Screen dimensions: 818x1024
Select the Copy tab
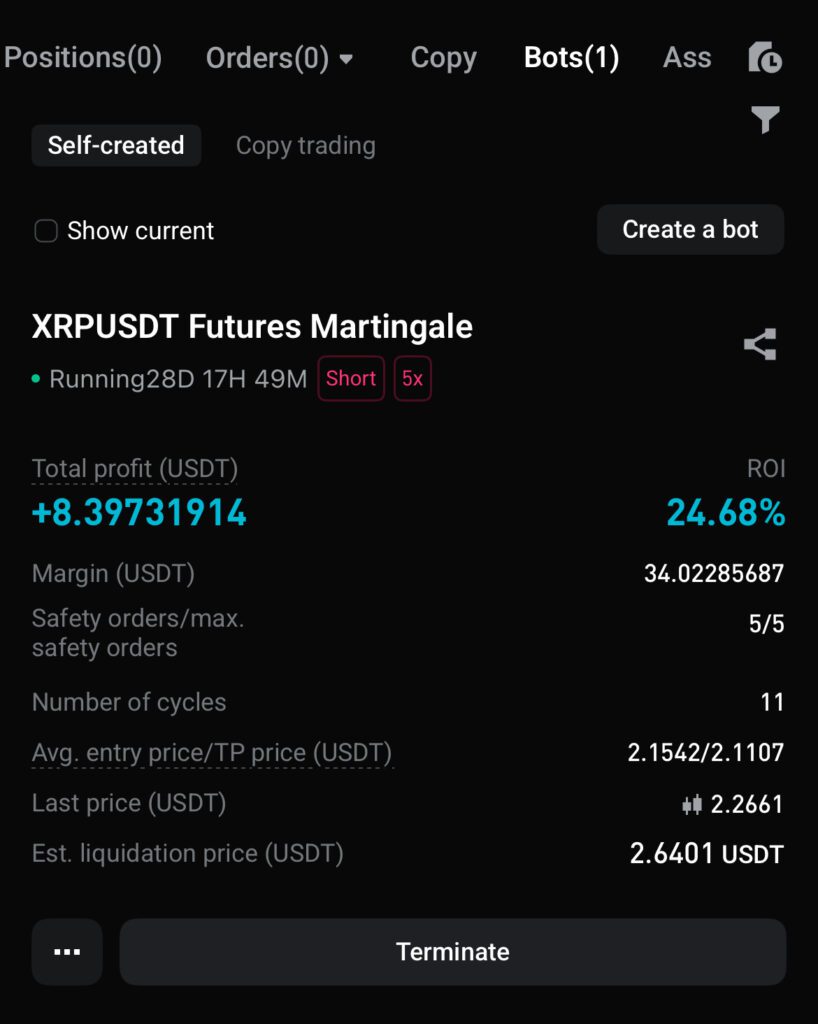pos(443,58)
